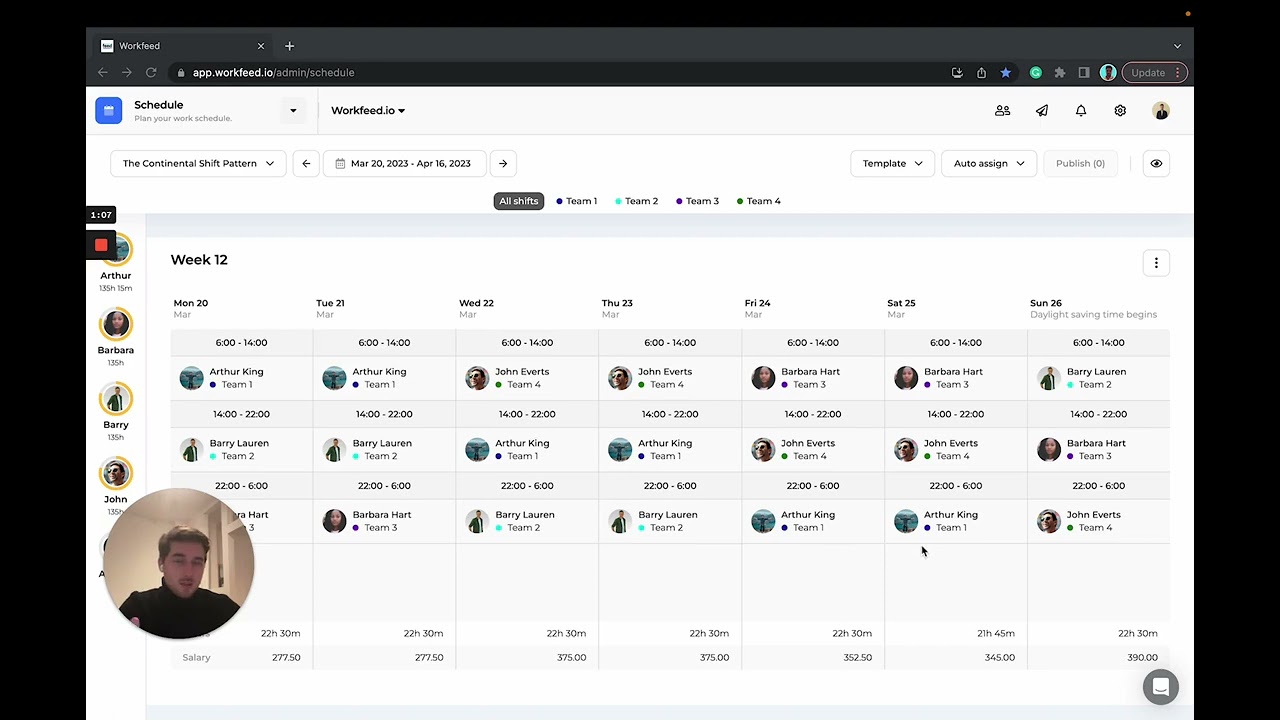This screenshot has width=1280, height=720.
Task: Expand The Continental Shift Pattern dropdown
Action: (198, 163)
